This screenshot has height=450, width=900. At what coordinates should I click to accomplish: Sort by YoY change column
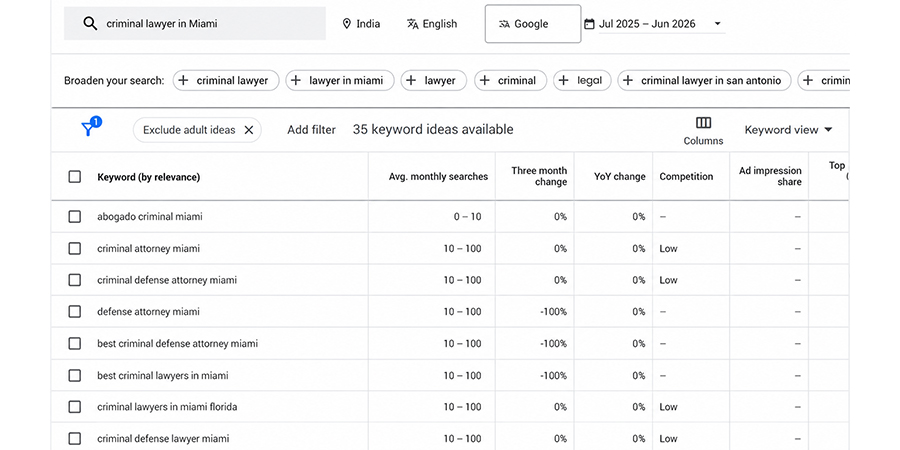click(x=619, y=177)
